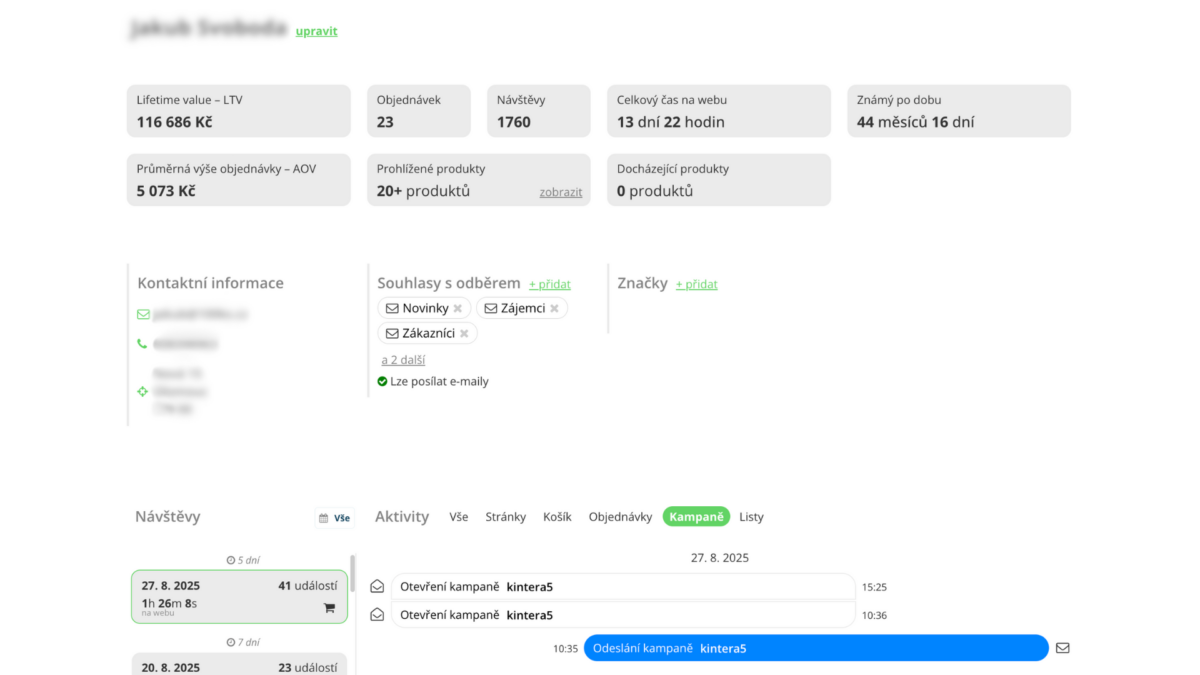Click the email envelope icon in contact info
Screen dimensions: 1200x675
click(x=143, y=314)
